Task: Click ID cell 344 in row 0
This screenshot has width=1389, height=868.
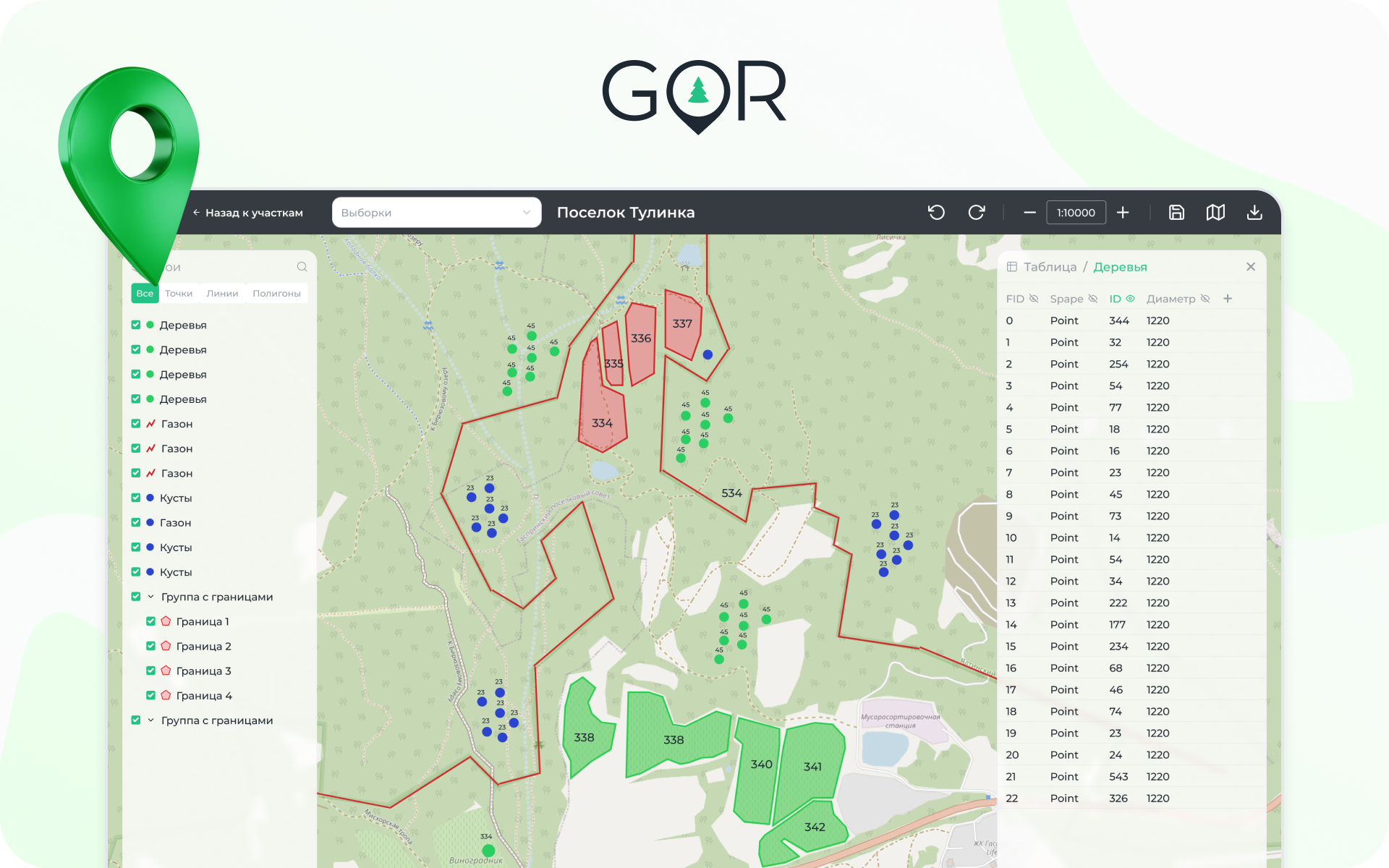Action: (x=1119, y=320)
